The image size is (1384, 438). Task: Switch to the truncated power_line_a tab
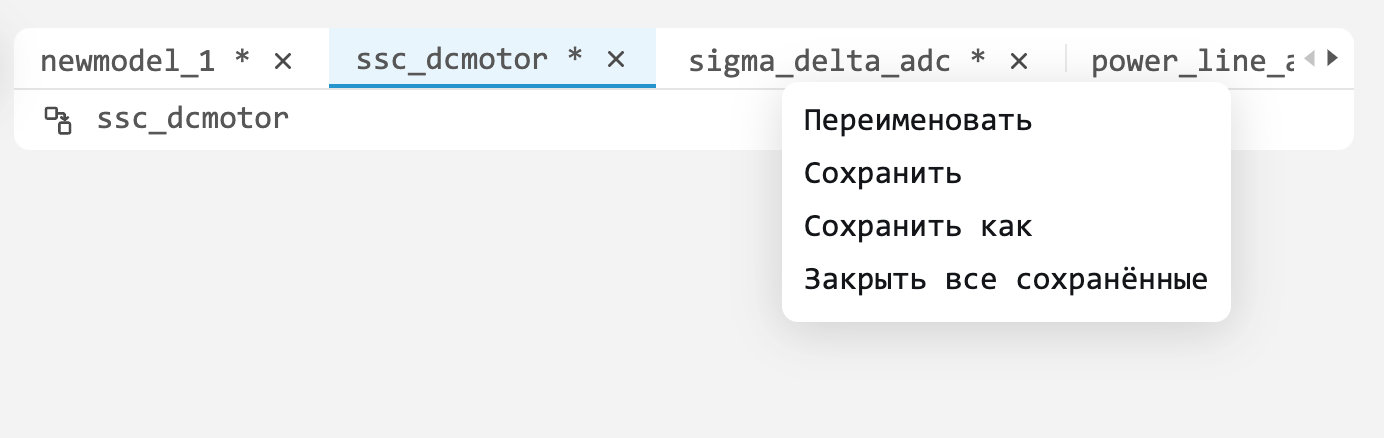[x=1193, y=61]
